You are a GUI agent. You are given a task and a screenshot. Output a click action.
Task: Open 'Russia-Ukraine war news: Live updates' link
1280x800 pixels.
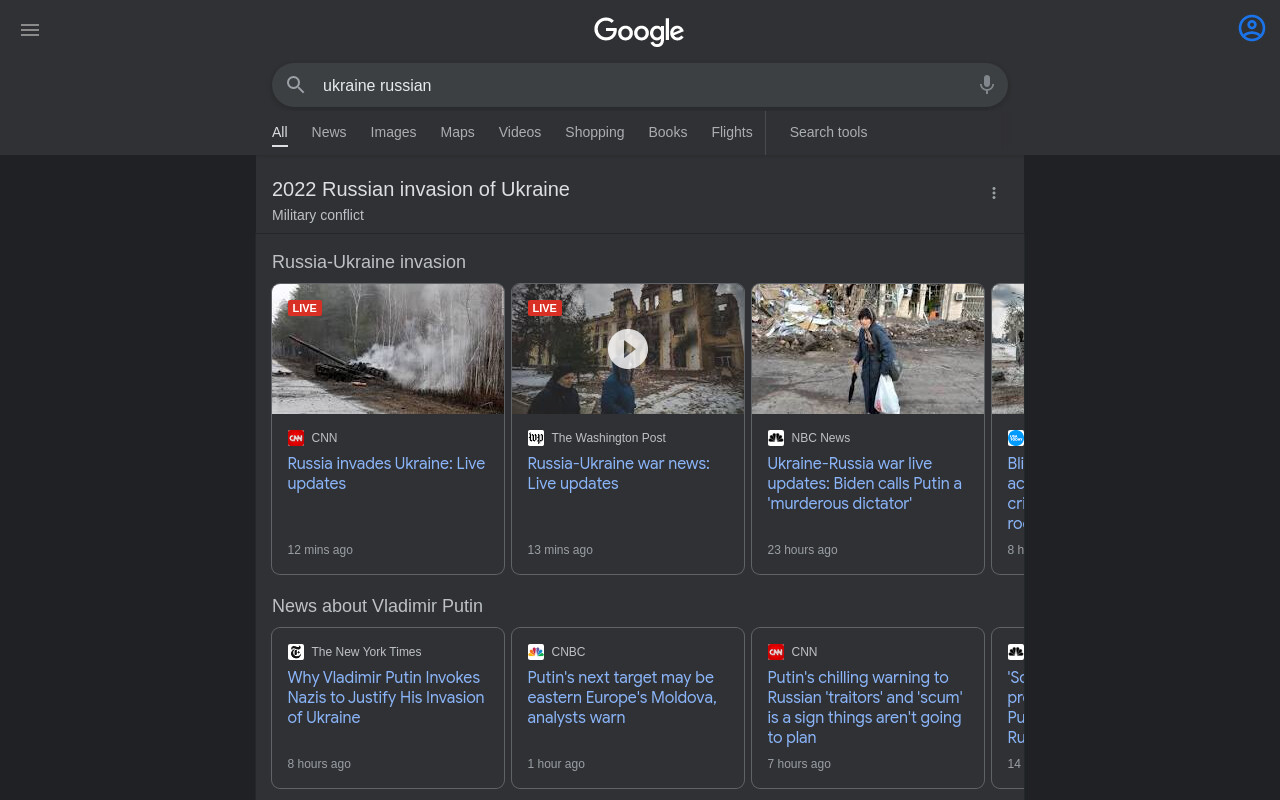pyautogui.click(x=619, y=474)
